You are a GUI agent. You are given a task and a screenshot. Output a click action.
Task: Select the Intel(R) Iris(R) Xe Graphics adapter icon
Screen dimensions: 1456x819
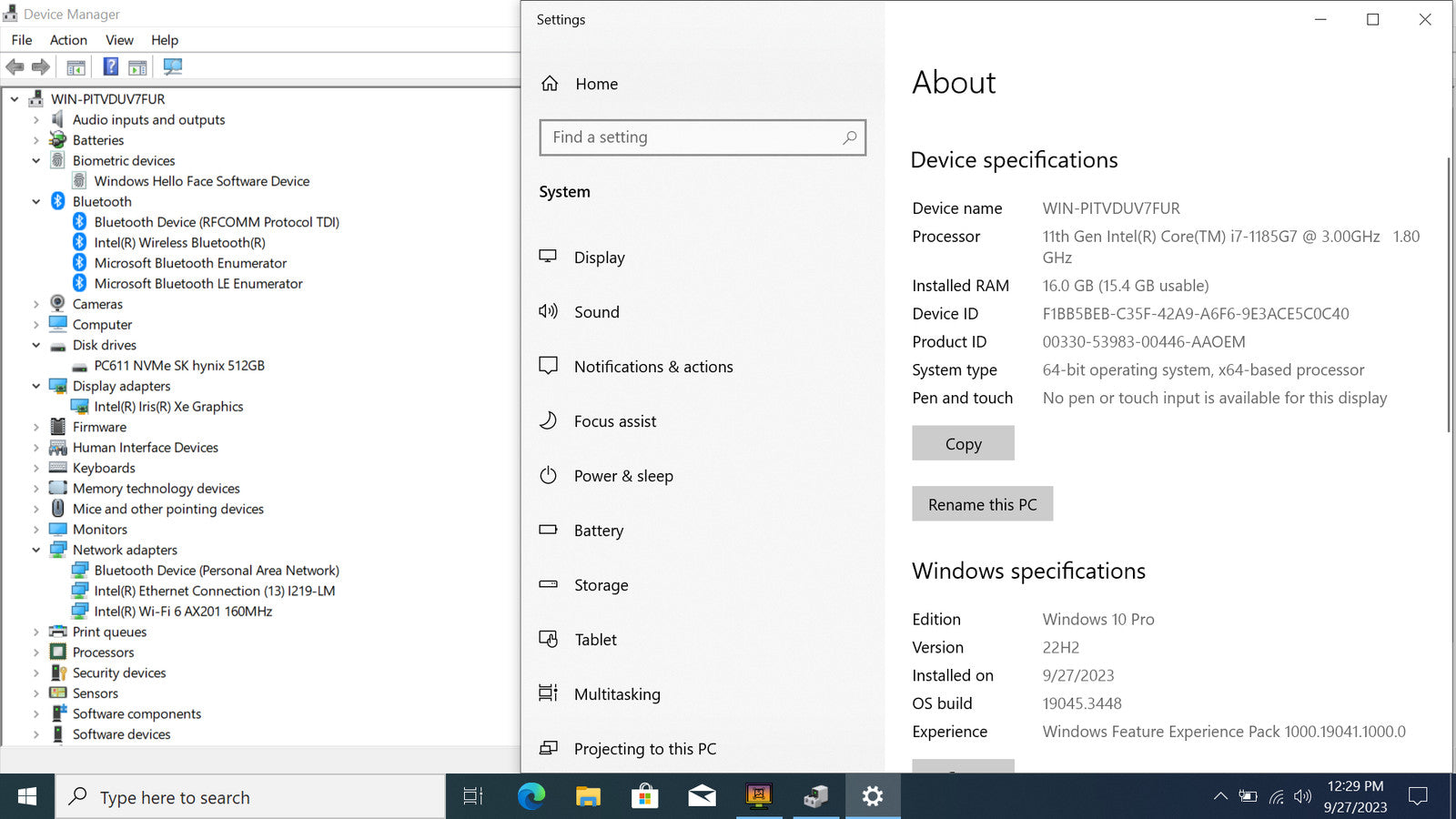click(80, 407)
